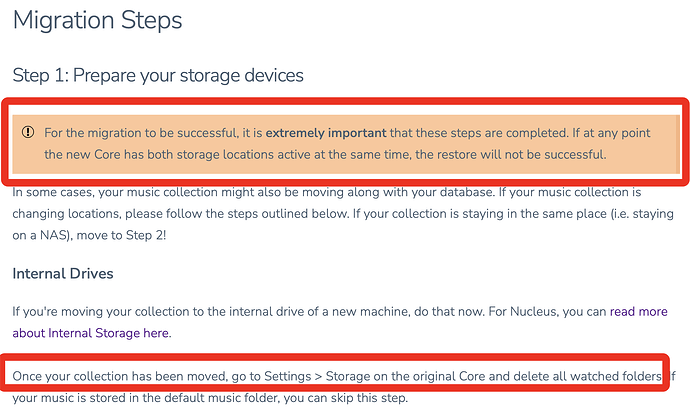Select the "Step 1: Prepare your storage devices" heading
Image resolution: width=690 pixels, height=416 pixels.
coord(157,75)
